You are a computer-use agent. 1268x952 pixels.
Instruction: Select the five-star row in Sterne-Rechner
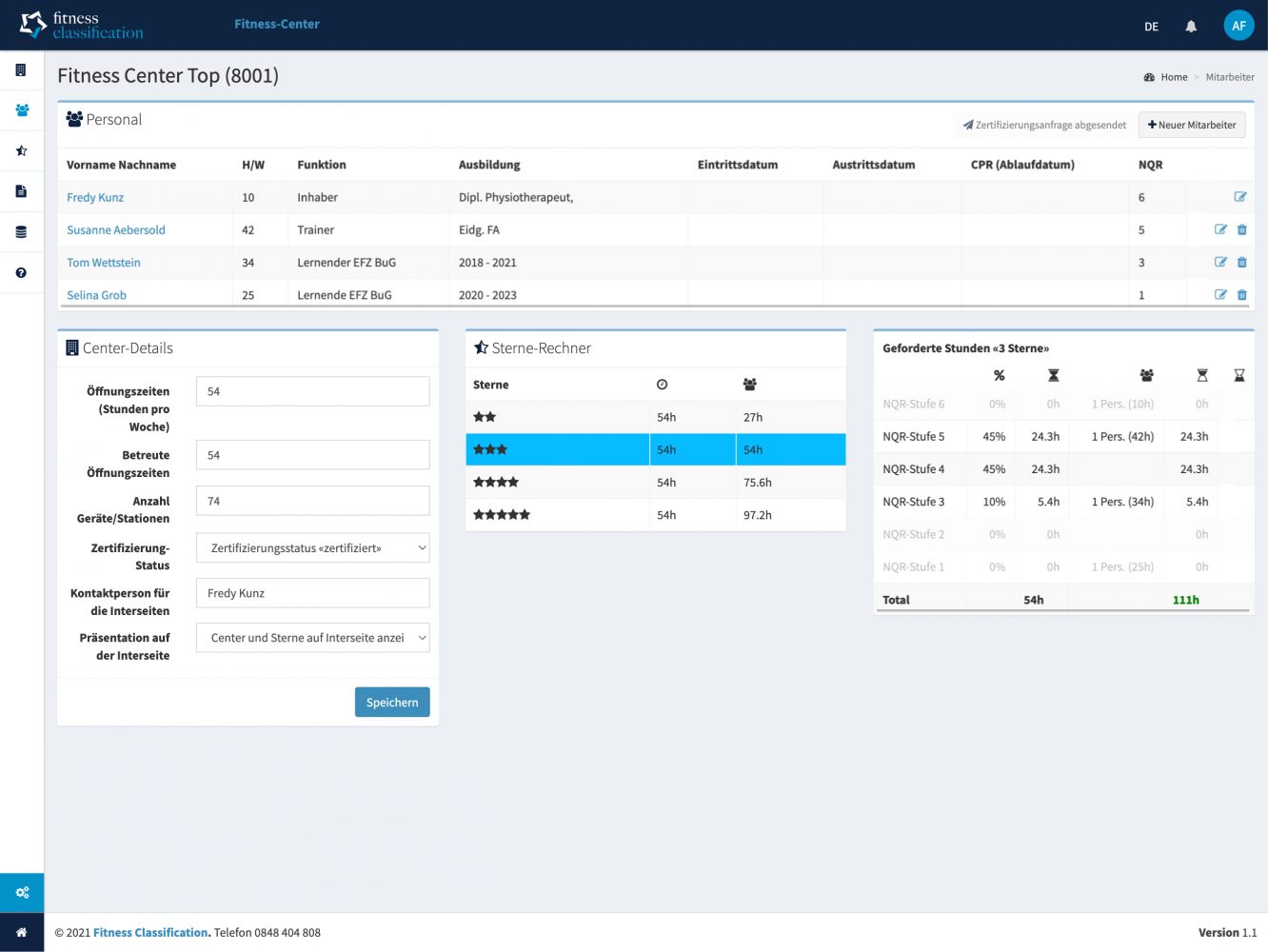point(656,515)
